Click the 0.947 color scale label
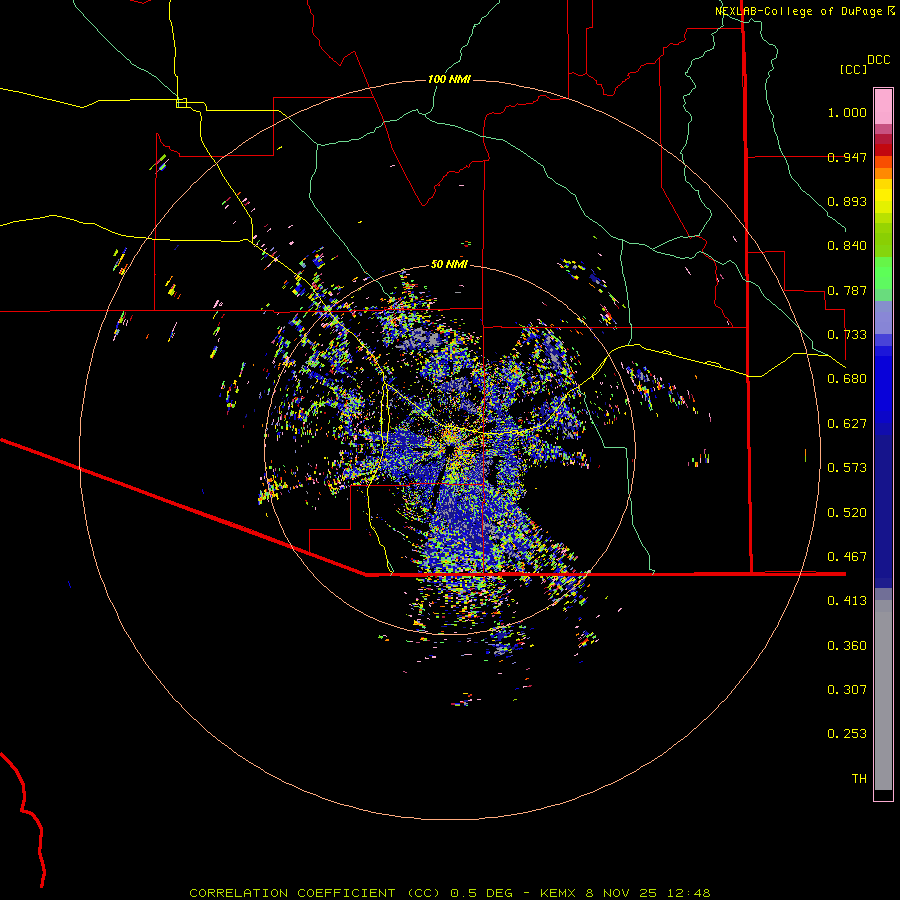The image size is (900, 900). pos(847,157)
